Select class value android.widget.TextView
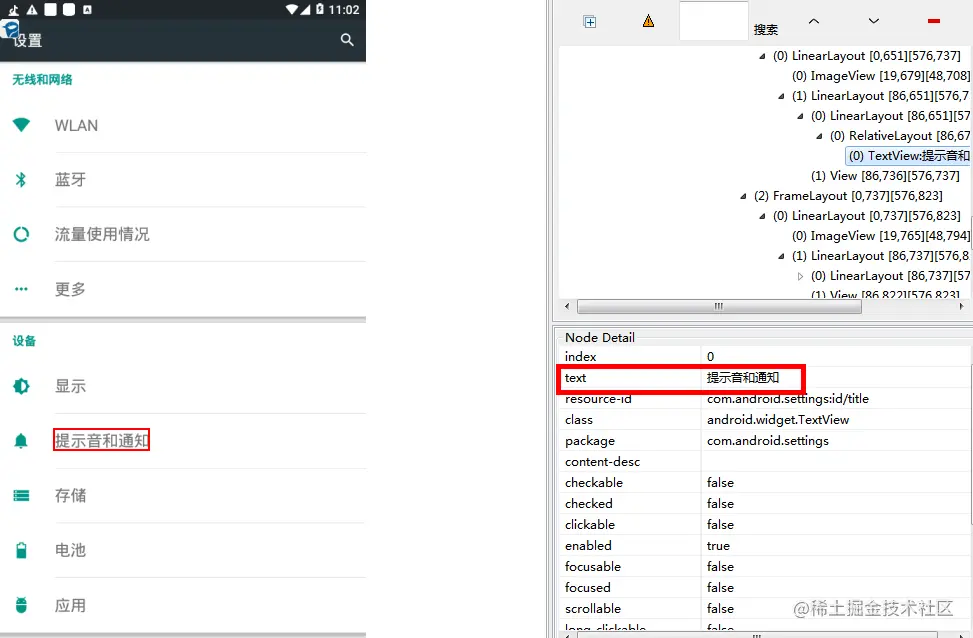 (835, 420)
